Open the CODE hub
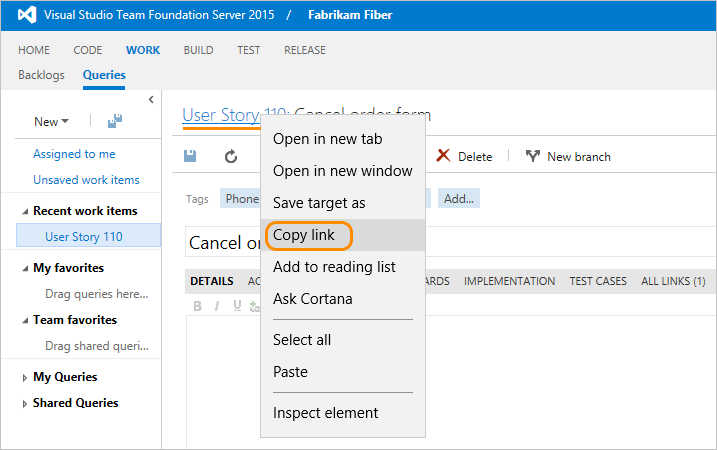This screenshot has width=717, height=450. pos(88,50)
